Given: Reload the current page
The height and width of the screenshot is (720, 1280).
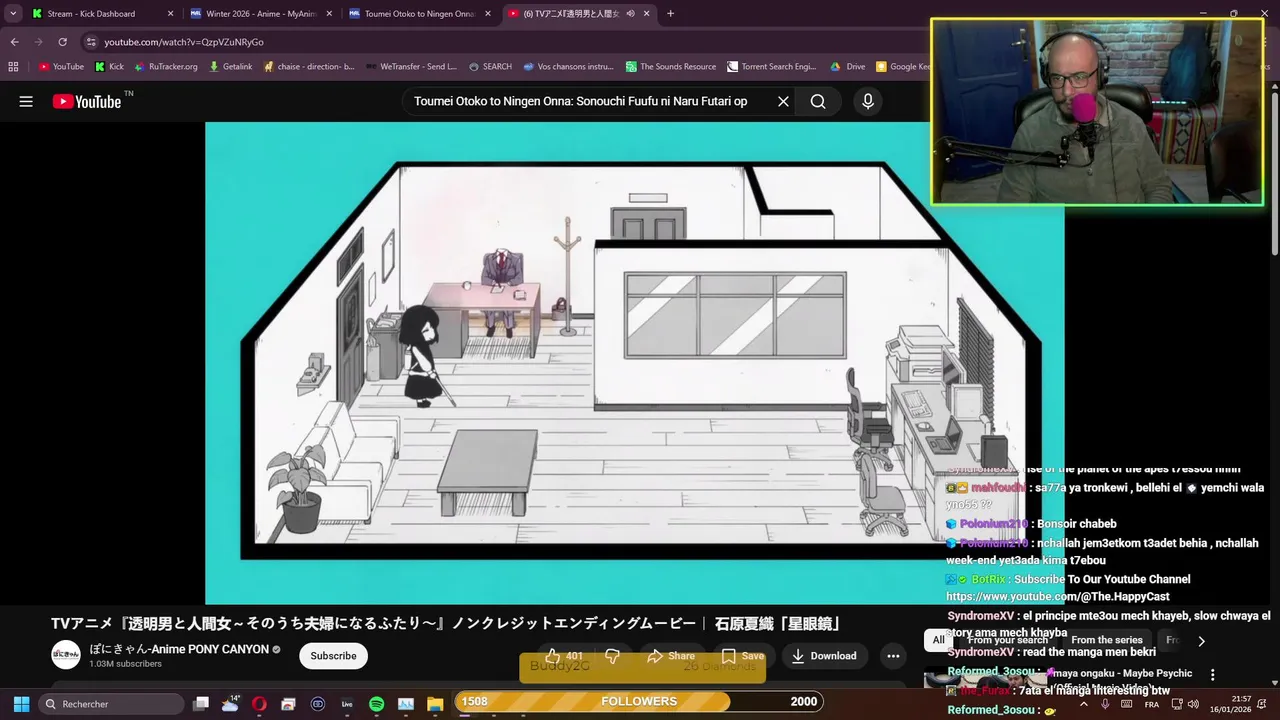Looking at the screenshot, I should tap(62, 42).
